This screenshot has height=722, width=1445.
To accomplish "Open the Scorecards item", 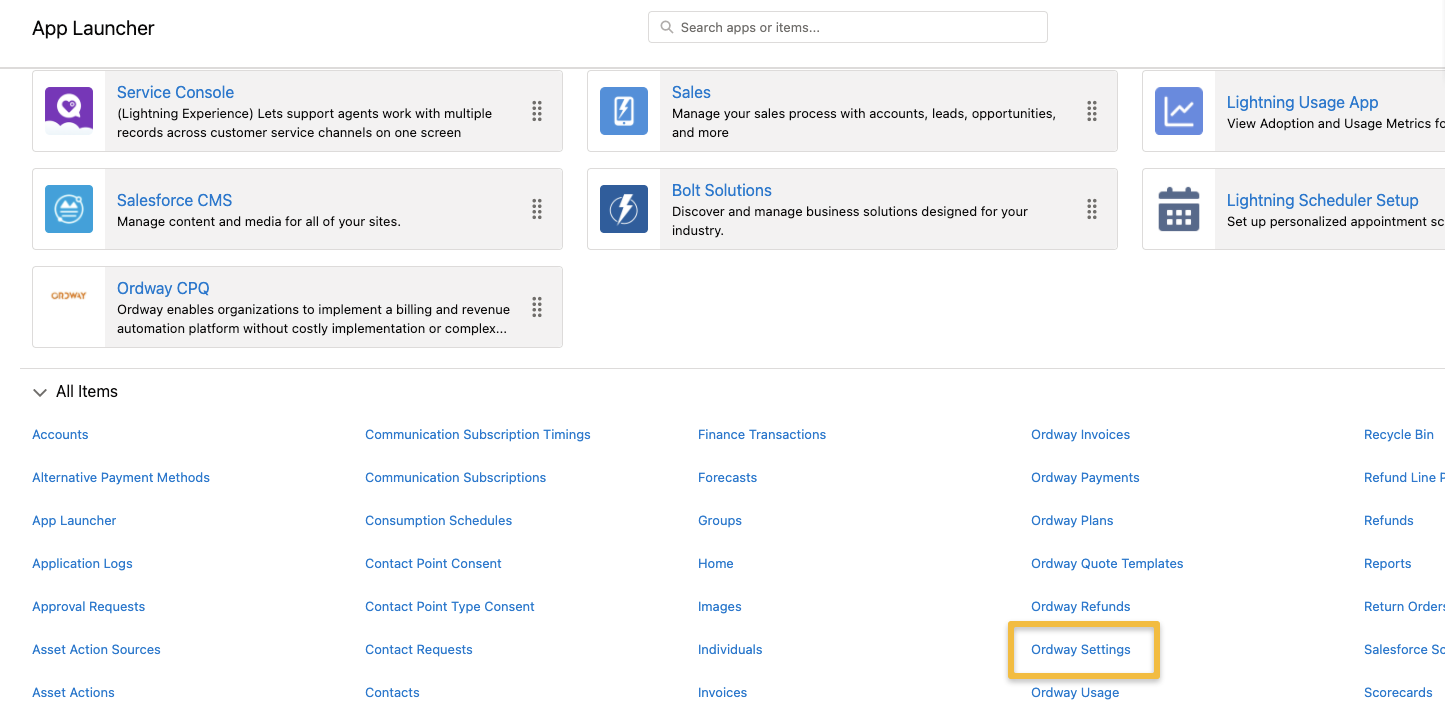I will (x=1398, y=692).
